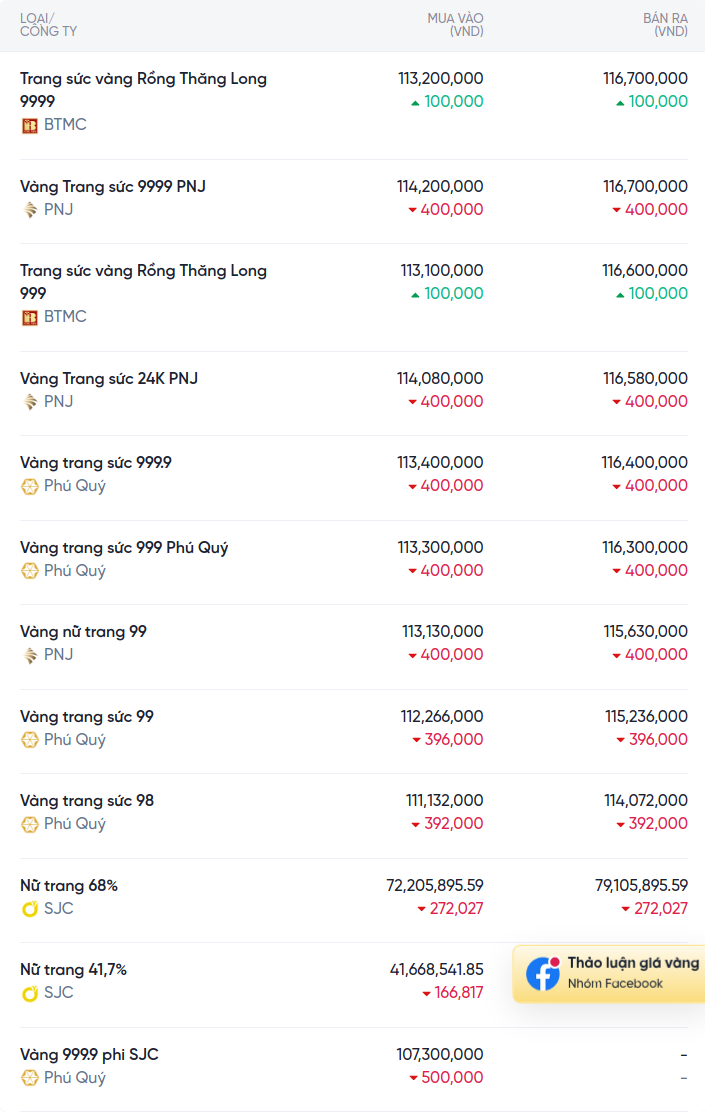Select Trang sức vàng Rồng Thăng Long 9999
The height and width of the screenshot is (1112, 705).
(x=143, y=89)
